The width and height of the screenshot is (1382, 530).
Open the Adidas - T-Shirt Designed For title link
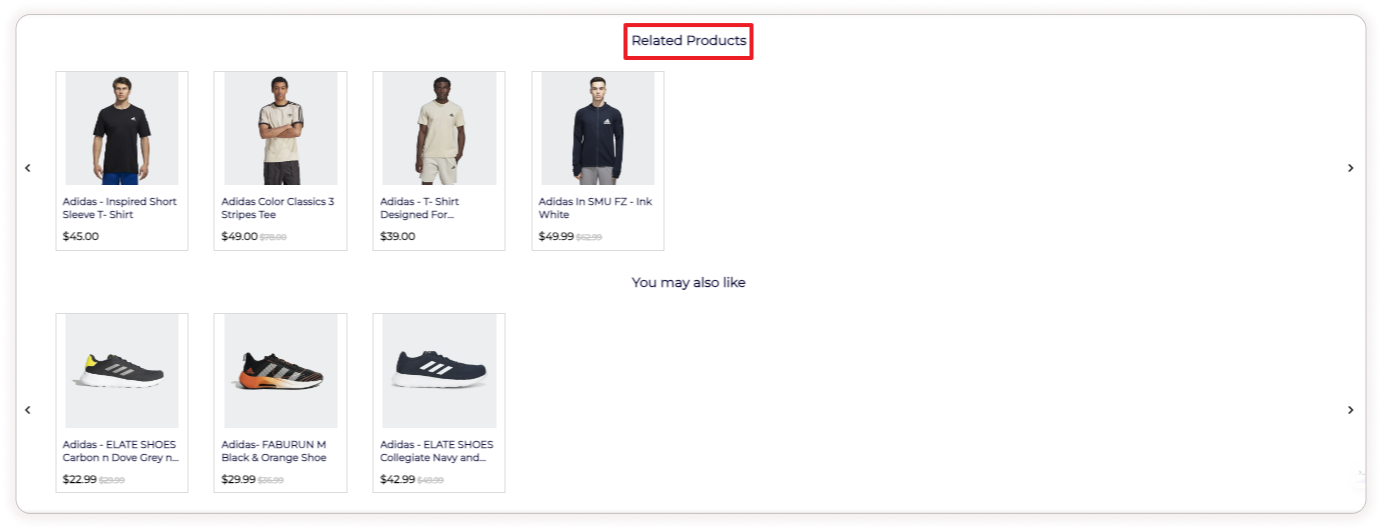[419, 208]
